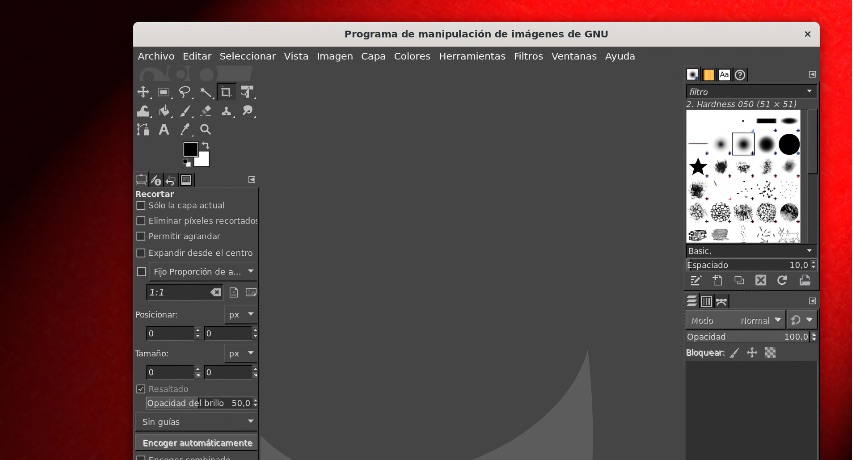Image resolution: width=853 pixels, height=460 pixels.
Task: Click the duplicate brush icon
Action: 739,281
